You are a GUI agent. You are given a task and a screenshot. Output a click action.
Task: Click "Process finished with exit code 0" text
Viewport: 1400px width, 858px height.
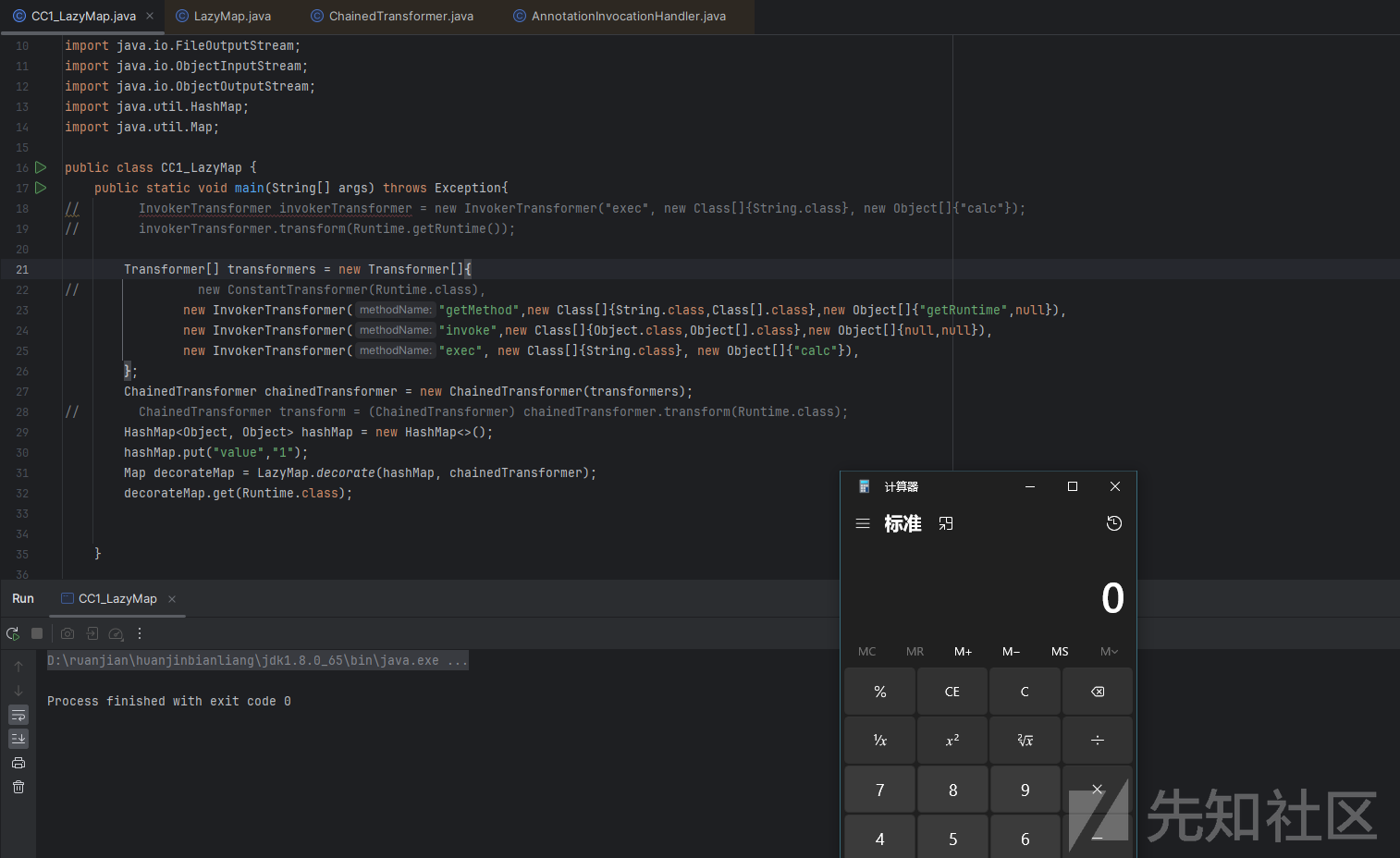click(169, 702)
